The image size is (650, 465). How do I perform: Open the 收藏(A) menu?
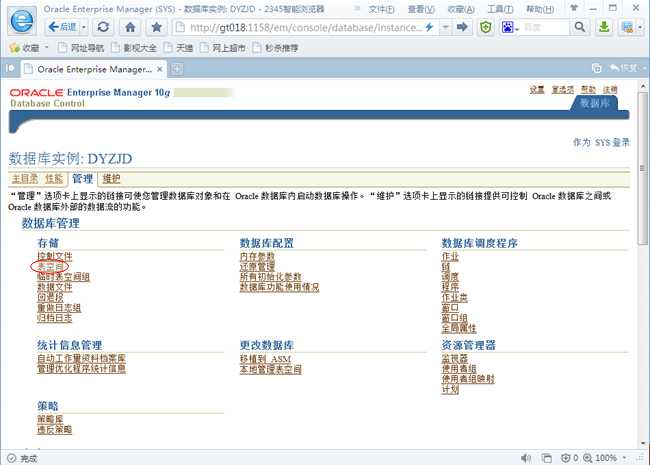(461, 9)
